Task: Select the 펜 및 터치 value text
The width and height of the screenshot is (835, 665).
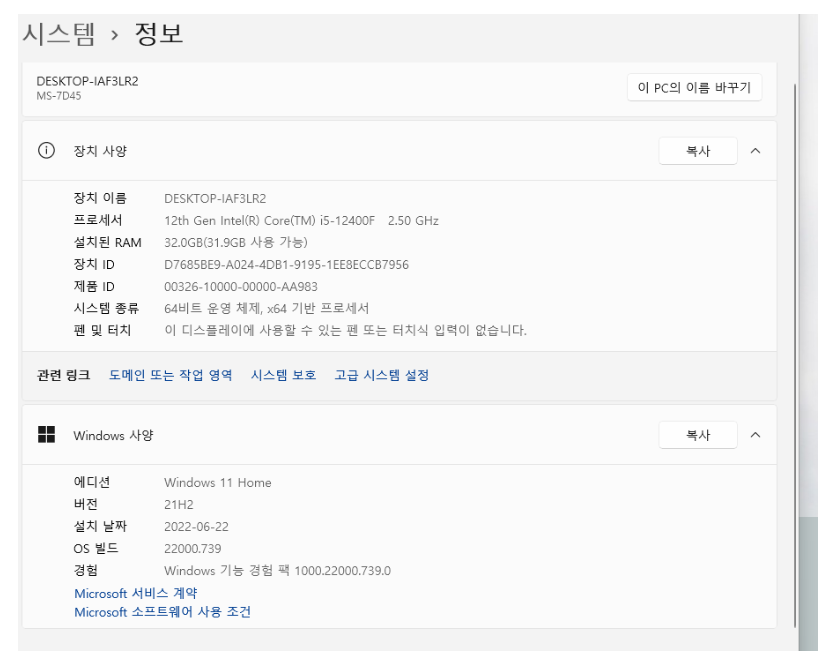Action: pos(346,330)
